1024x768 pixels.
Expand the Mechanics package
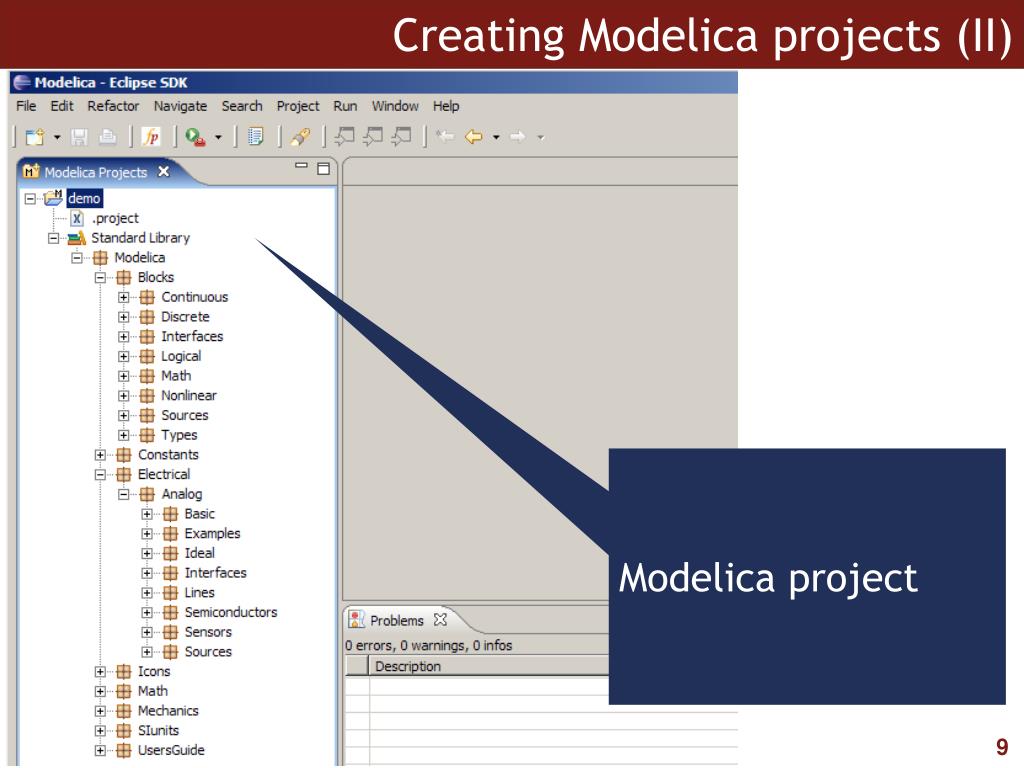click(101, 711)
